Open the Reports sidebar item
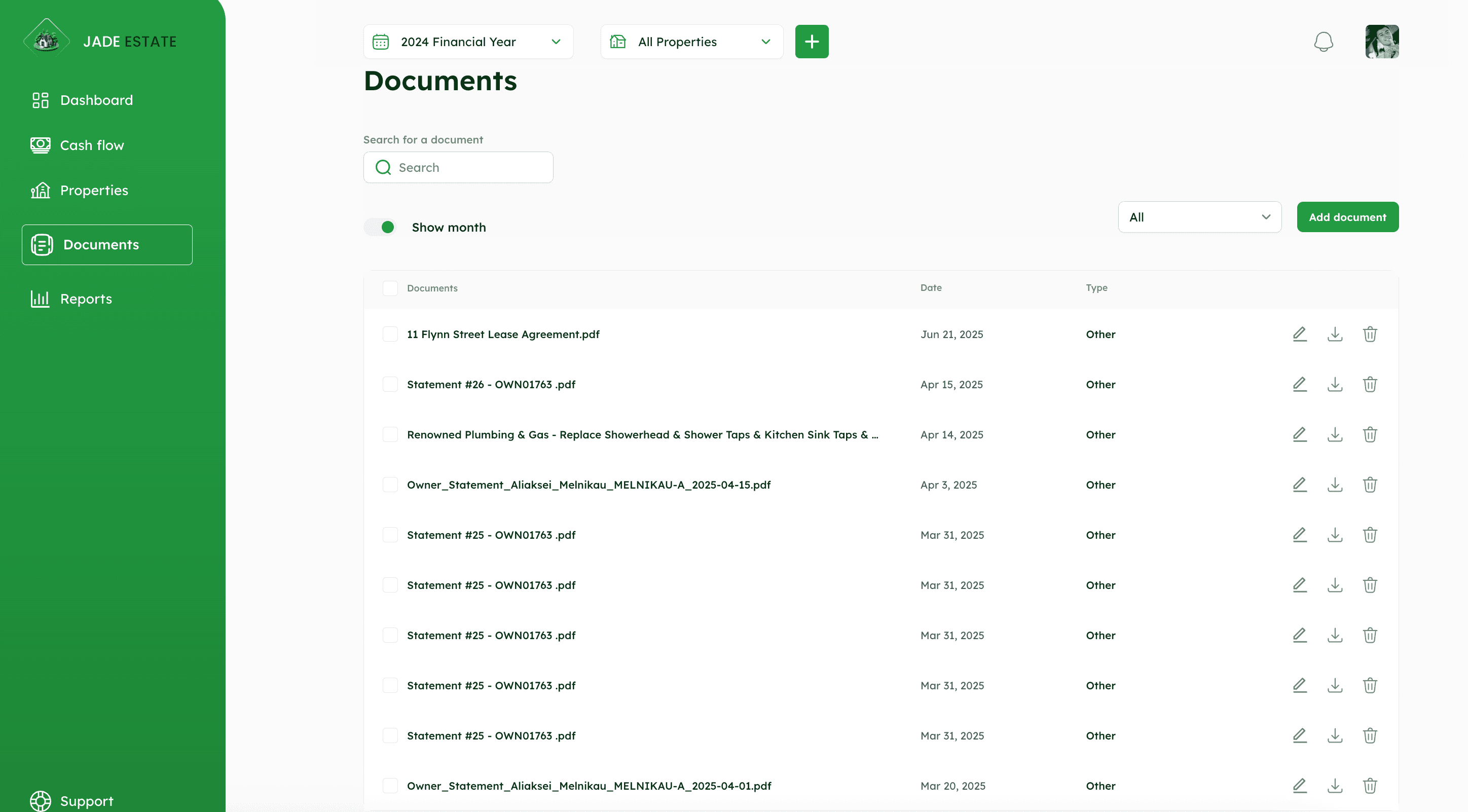This screenshot has width=1468, height=812. [x=86, y=299]
